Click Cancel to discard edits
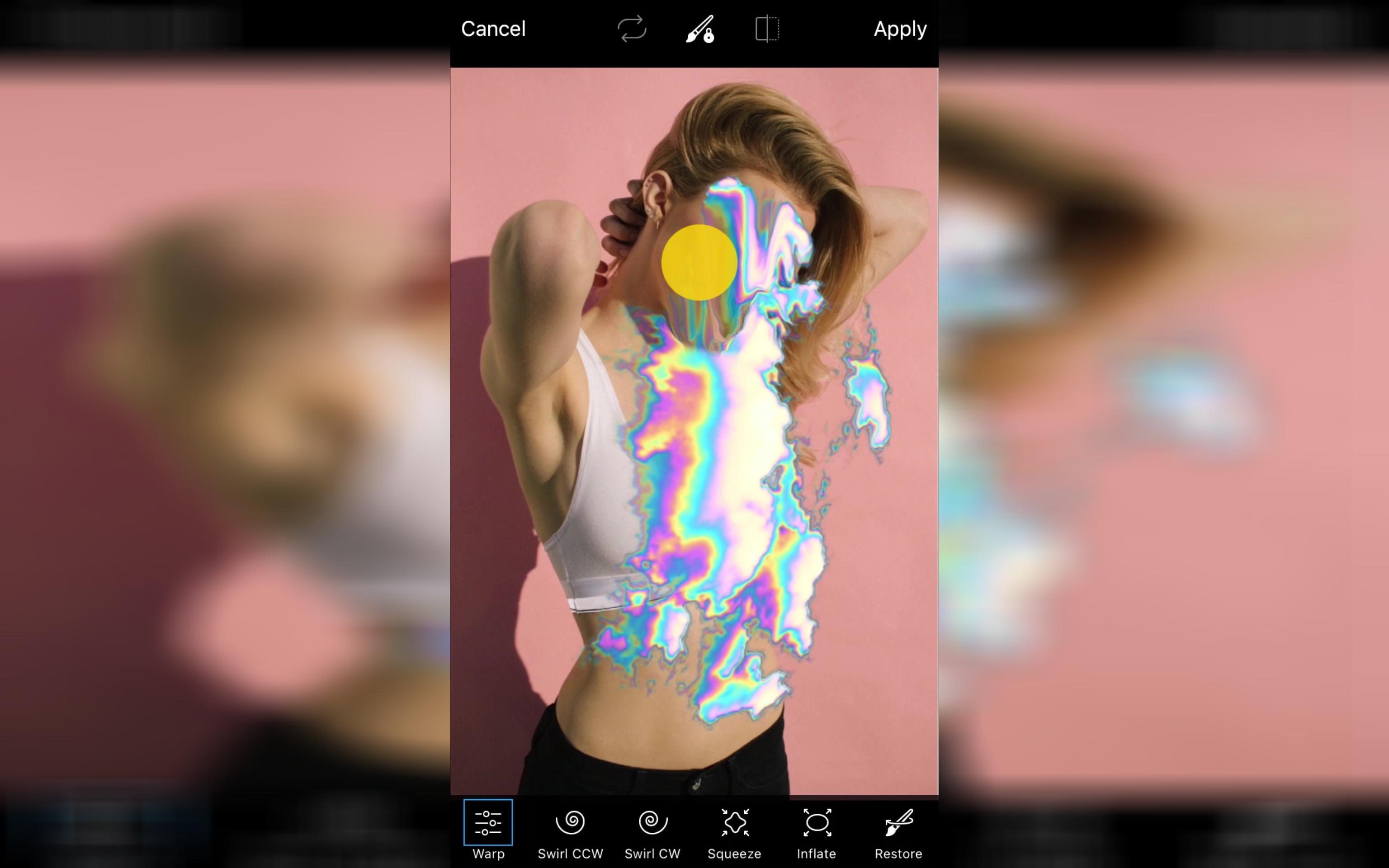This screenshot has height=868, width=1389. point(492,28)
